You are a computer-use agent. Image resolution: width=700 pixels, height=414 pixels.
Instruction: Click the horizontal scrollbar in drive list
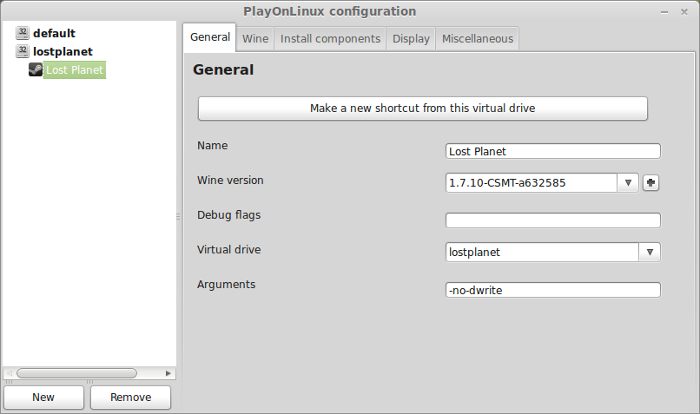(76, 373)
